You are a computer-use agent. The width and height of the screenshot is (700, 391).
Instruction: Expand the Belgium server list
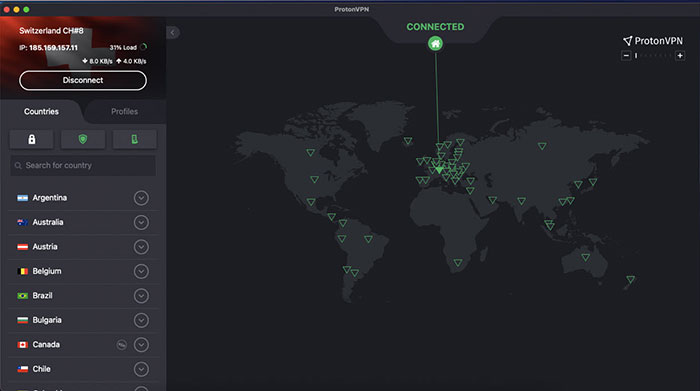[141, 271]
